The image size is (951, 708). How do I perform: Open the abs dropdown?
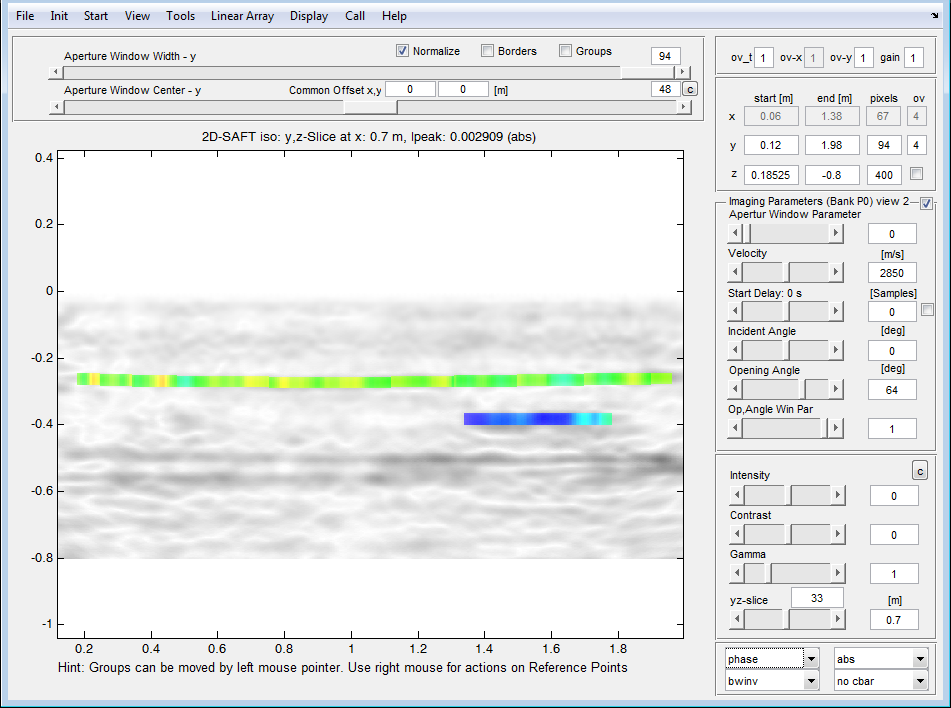(x=921, y=658)
